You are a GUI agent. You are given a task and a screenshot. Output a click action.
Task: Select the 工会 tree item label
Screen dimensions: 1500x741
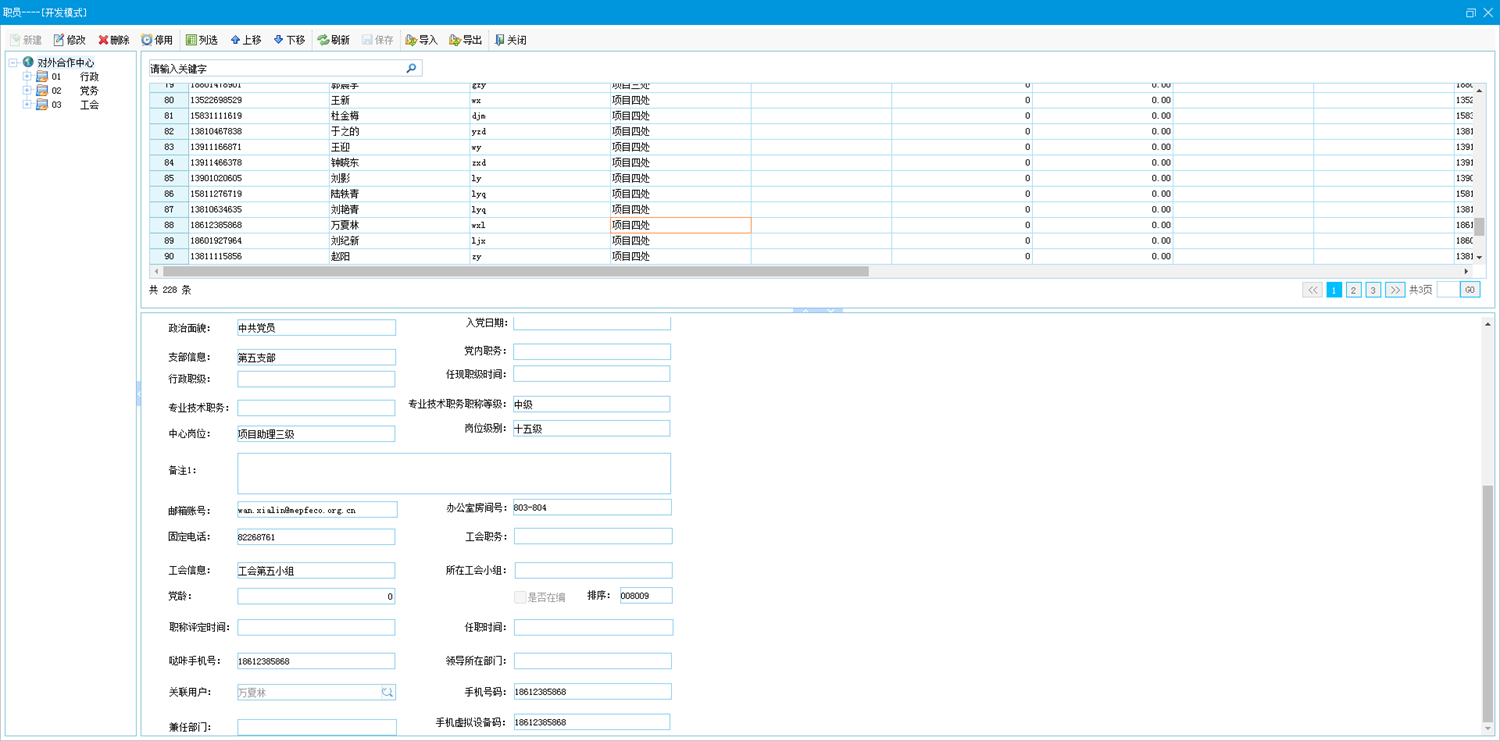[x=89, y=104]
